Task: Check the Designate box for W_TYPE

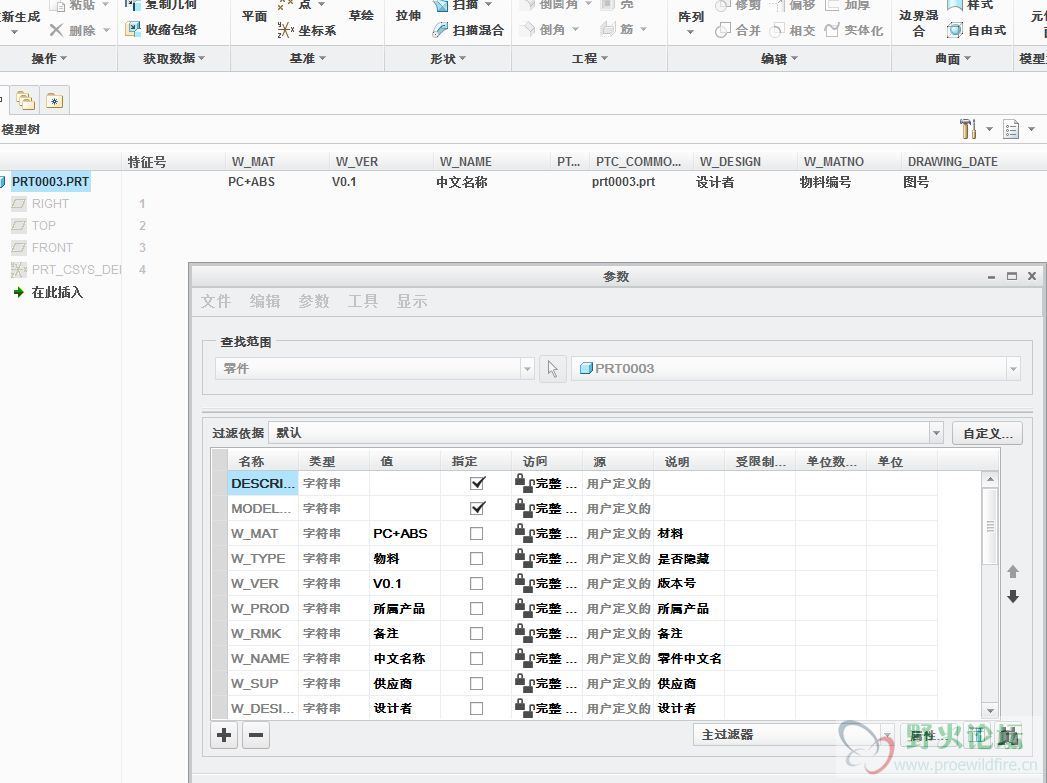Action: 476,558
